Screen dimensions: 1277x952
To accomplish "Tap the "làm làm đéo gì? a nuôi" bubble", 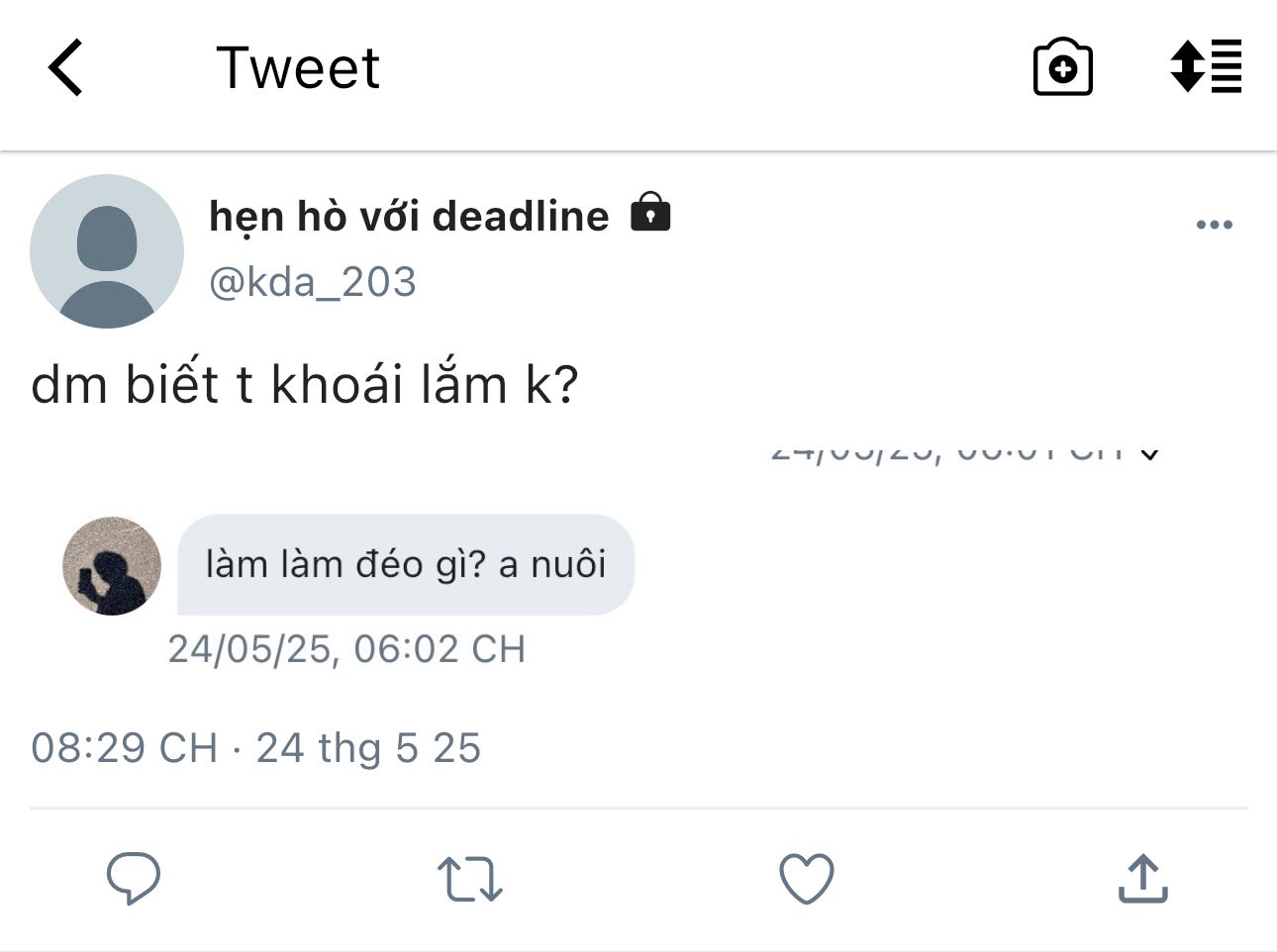I will click(405, 564).
